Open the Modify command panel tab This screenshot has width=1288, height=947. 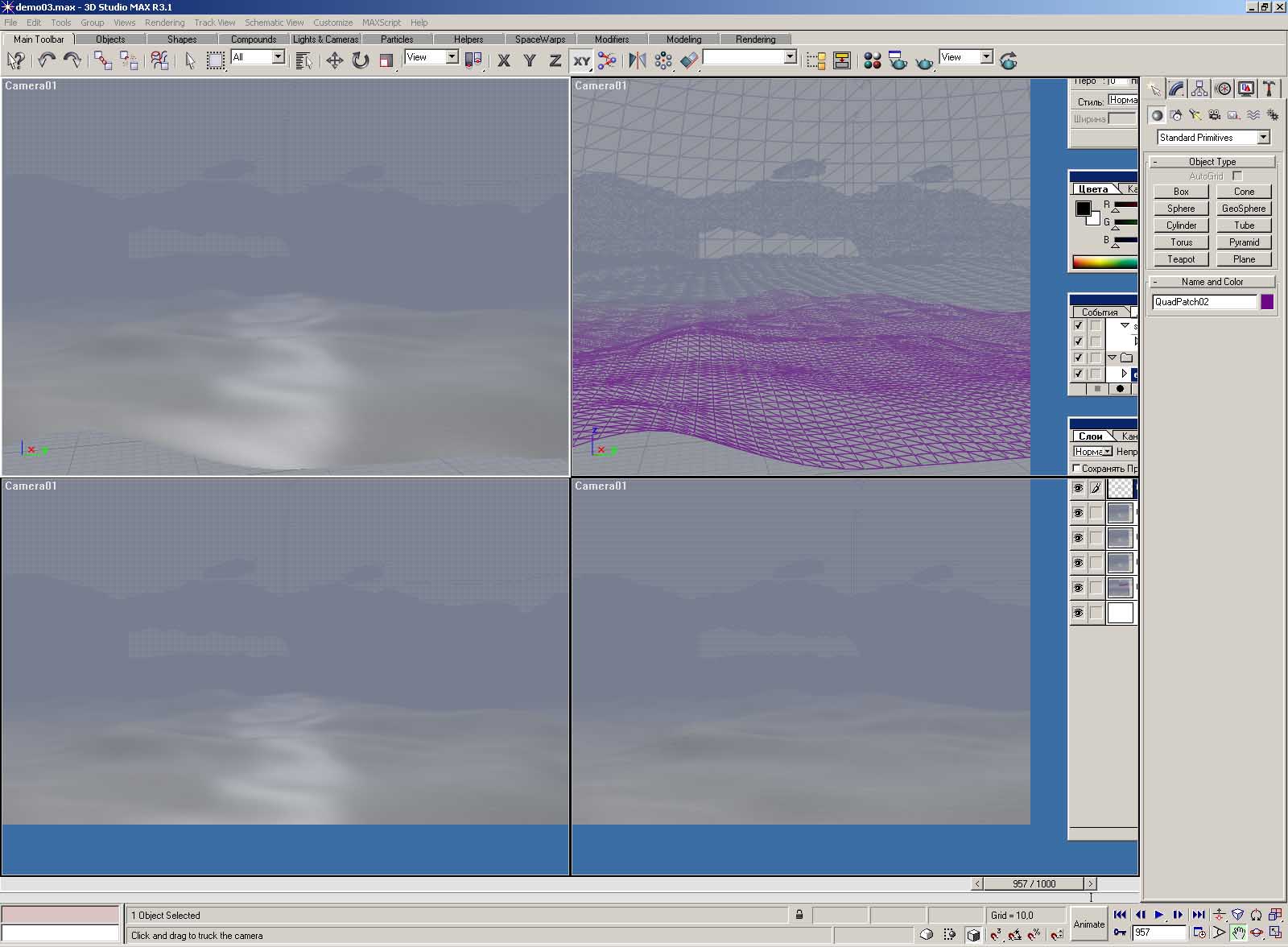[x=1177, y=89]
